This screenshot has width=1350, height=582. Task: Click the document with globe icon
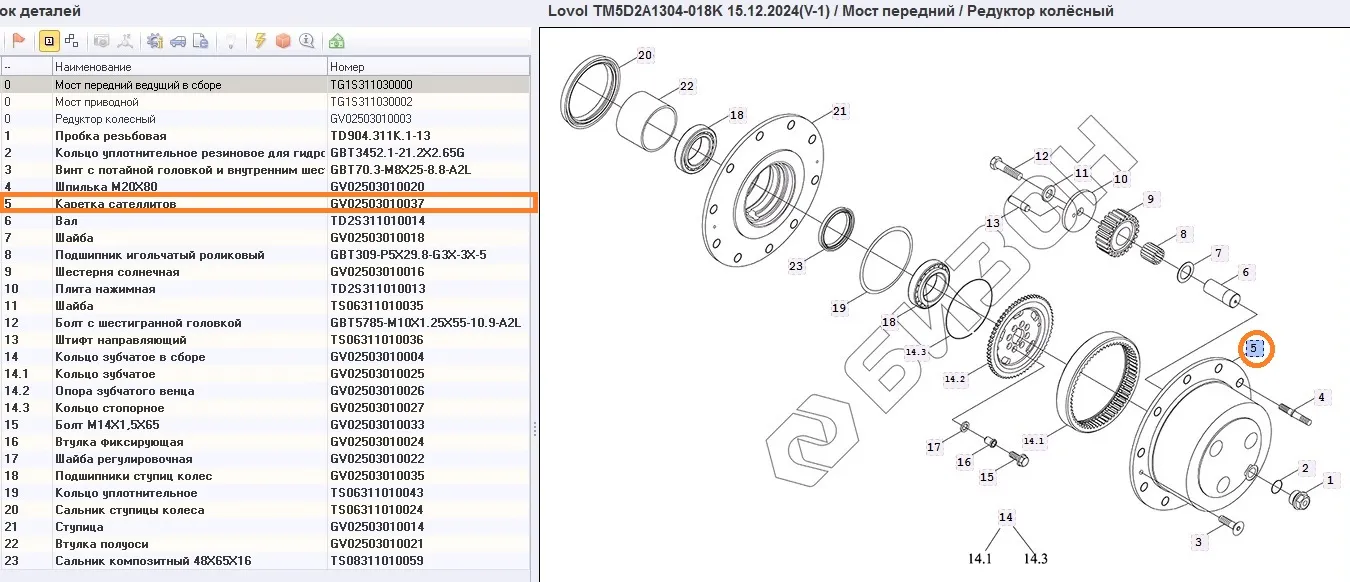(x=201, y=41)
